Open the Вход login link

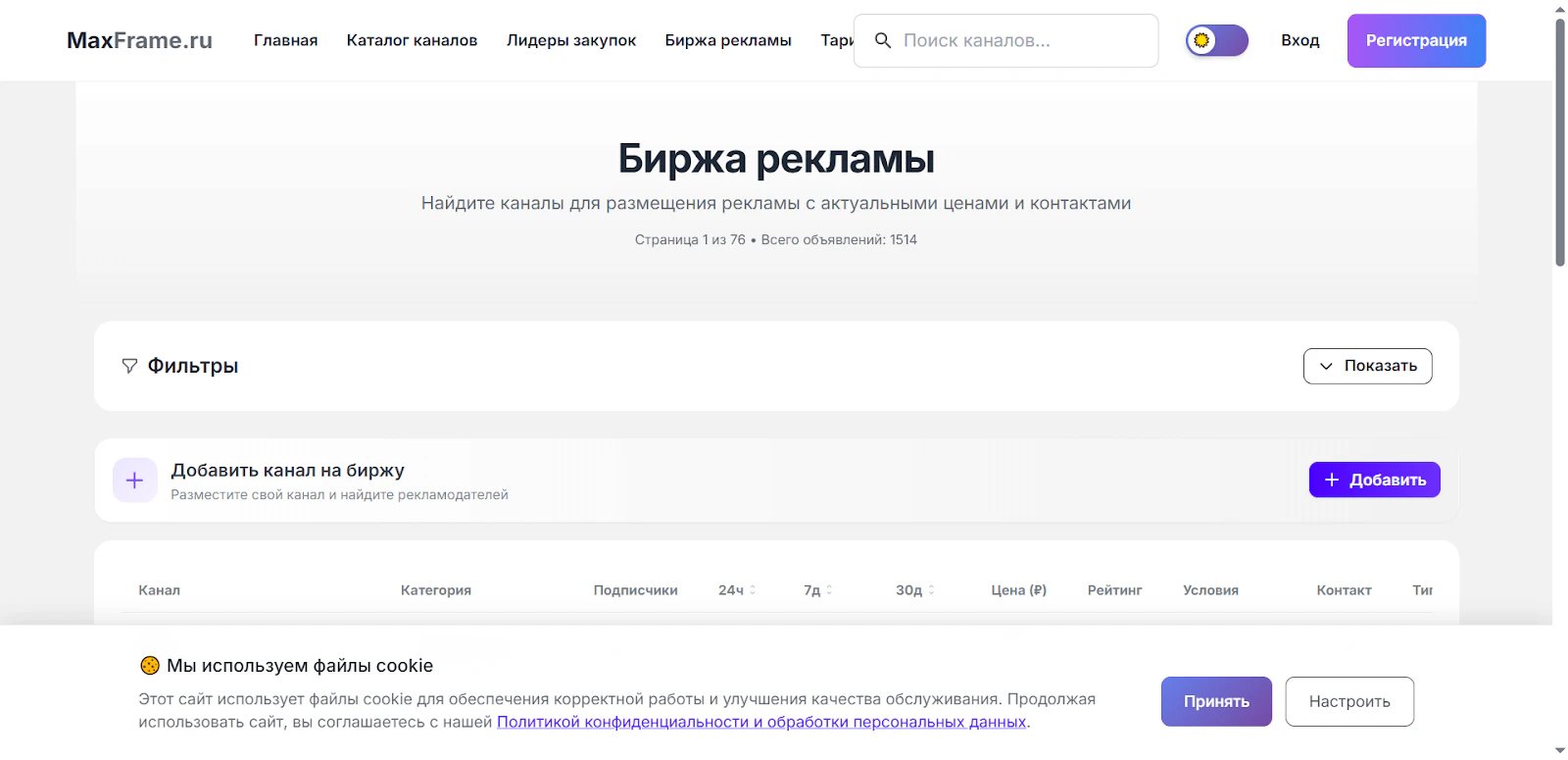pos(1299,40)
